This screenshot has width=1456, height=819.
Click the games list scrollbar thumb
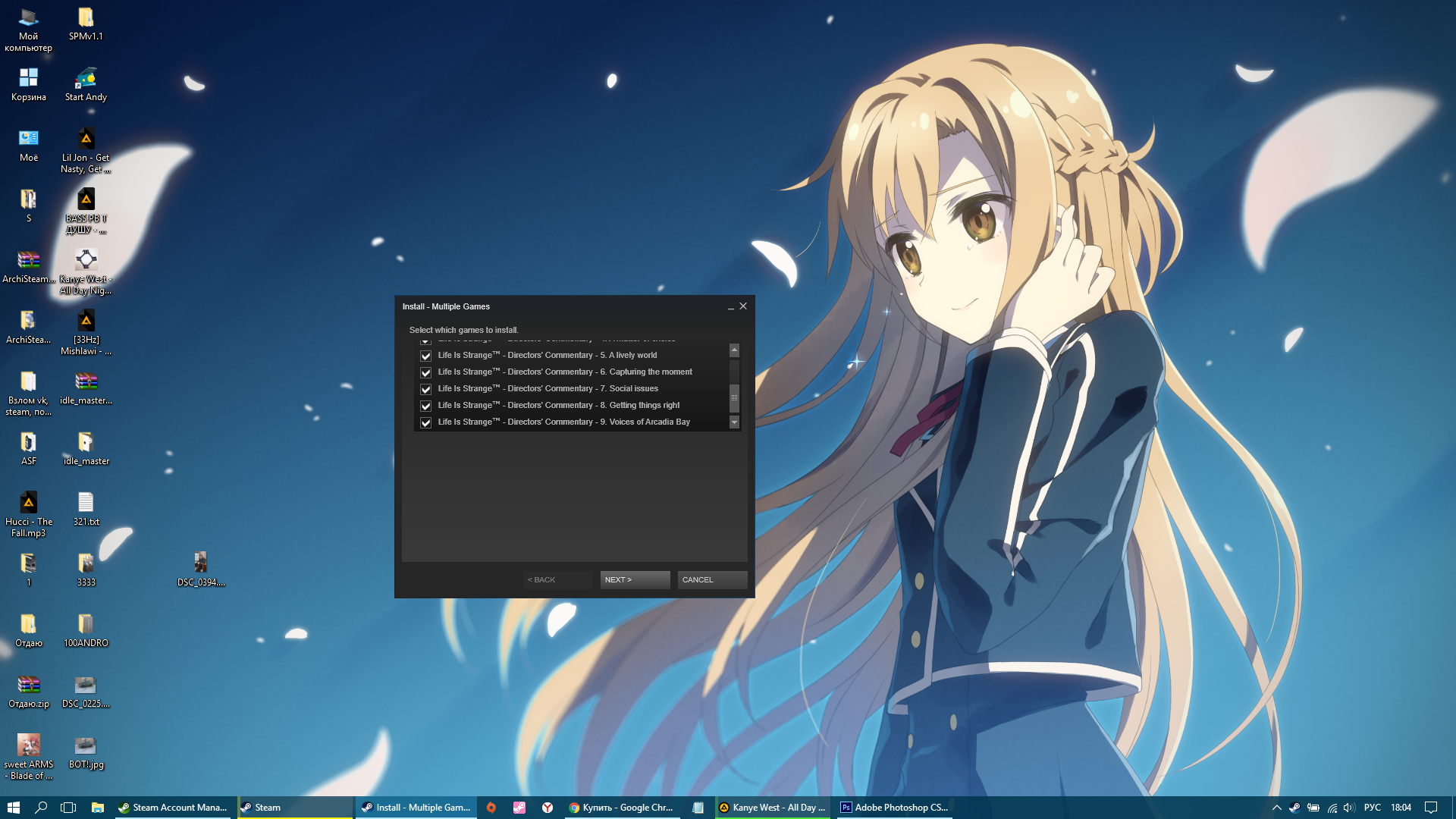click(x=734, y=398)
